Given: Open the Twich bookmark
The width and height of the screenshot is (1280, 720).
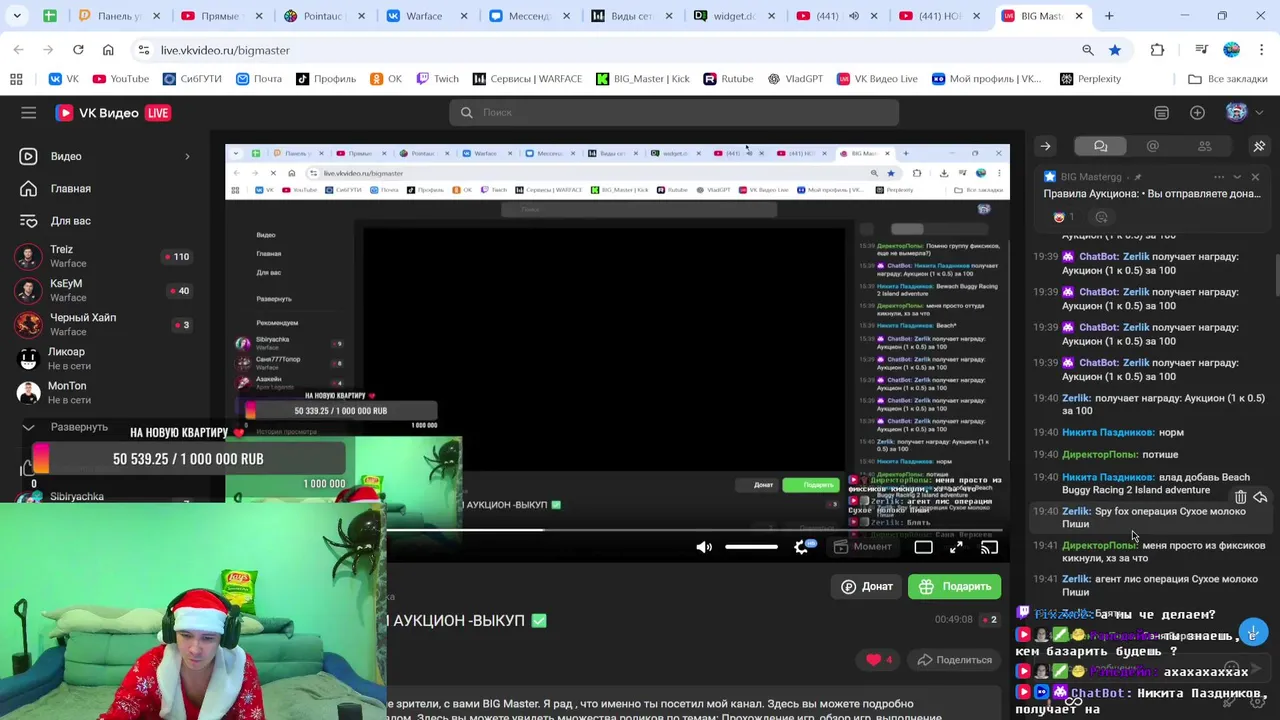Looking at the screenshot, I should click(x=437, y=79).
